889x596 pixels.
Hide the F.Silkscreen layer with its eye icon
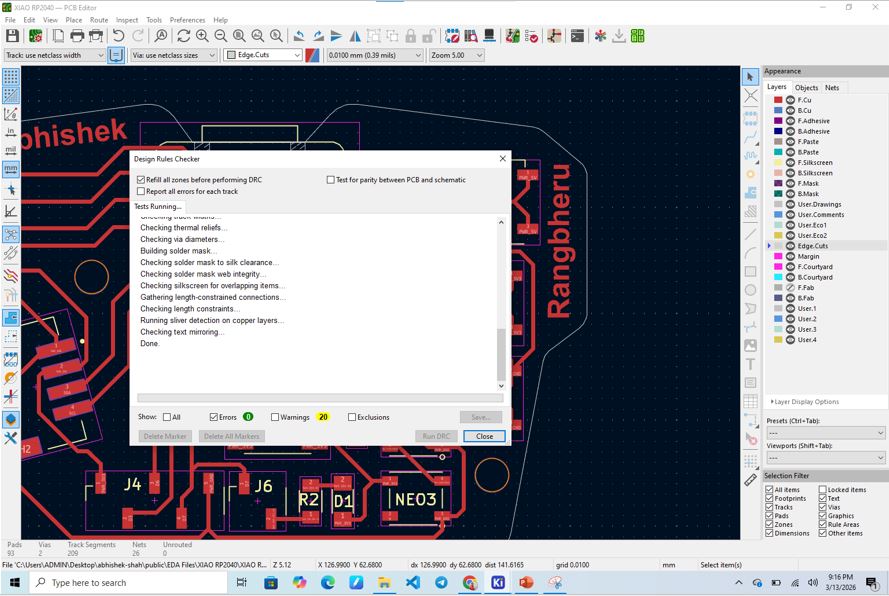tap(790, 162)
